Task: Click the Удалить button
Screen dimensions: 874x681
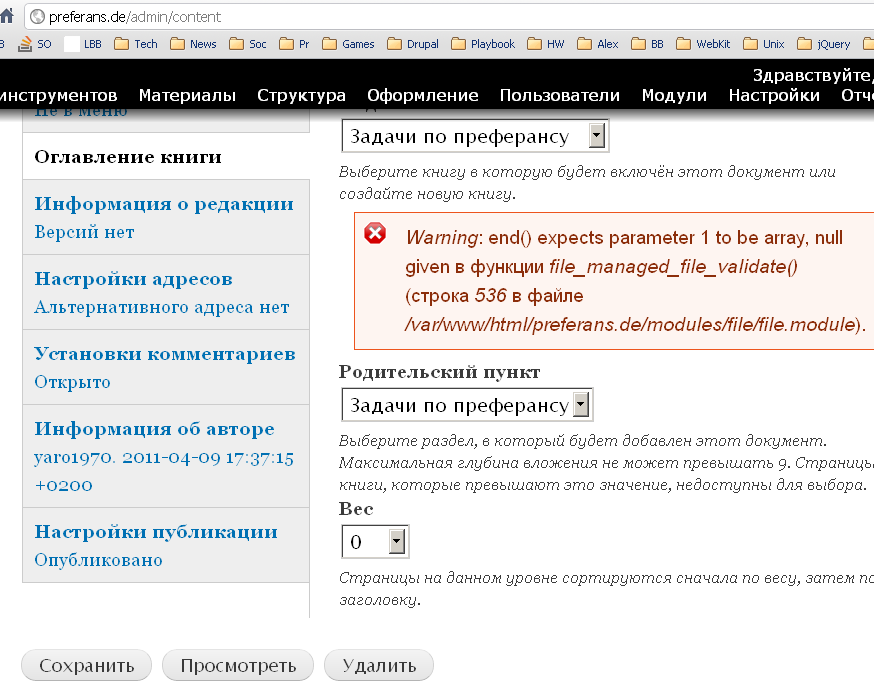Action: coord(378,664)
